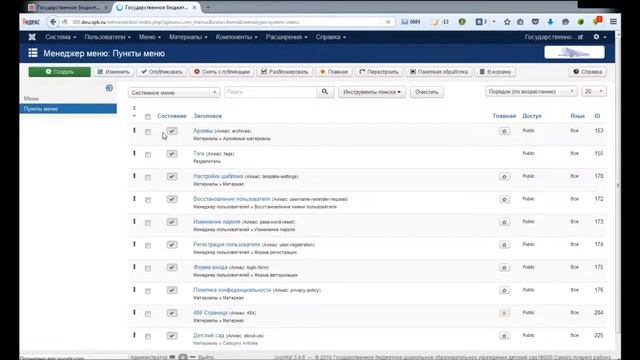Click the Поиск search input field
The width and height of the screenshot is (640, 360).
click(270, 92)
